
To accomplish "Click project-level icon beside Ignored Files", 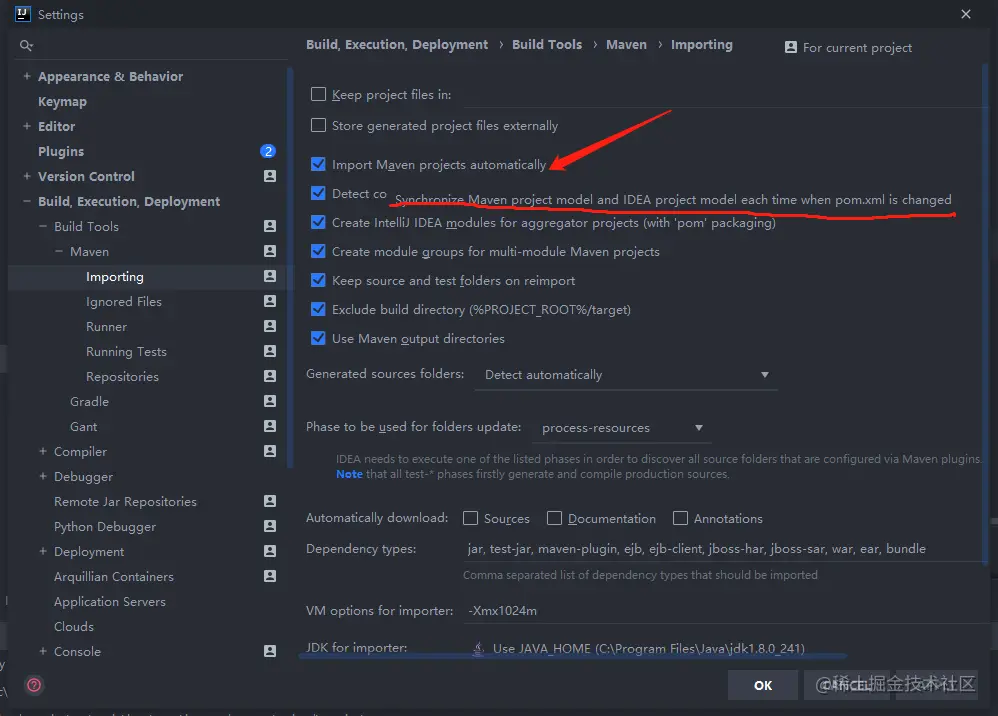I will 270,301.
